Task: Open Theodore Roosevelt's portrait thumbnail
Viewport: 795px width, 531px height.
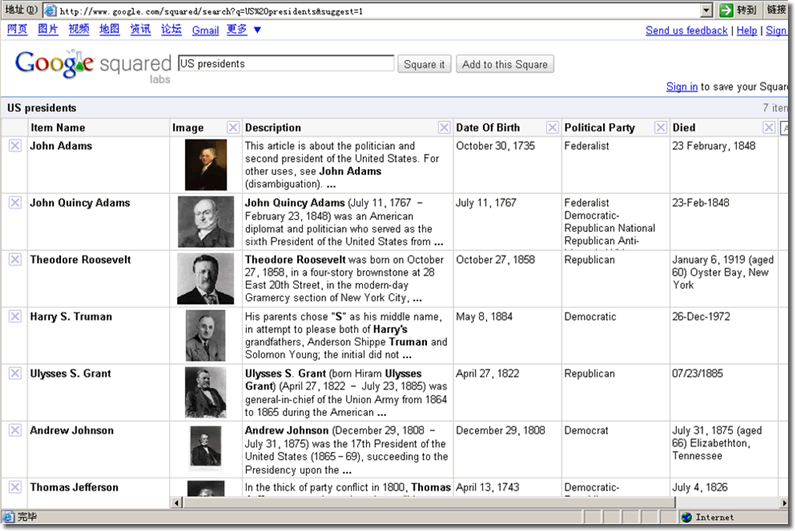Action: pos(205,279)
